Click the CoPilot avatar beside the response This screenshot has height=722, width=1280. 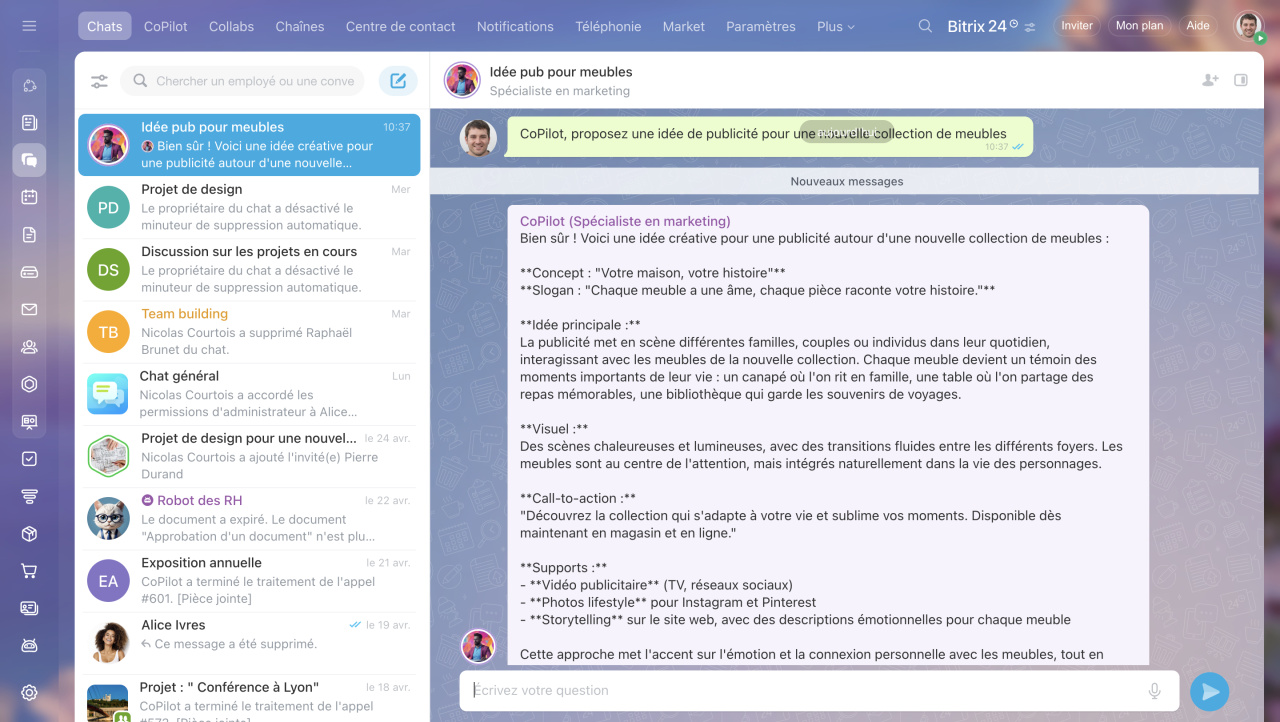[478, 646]
